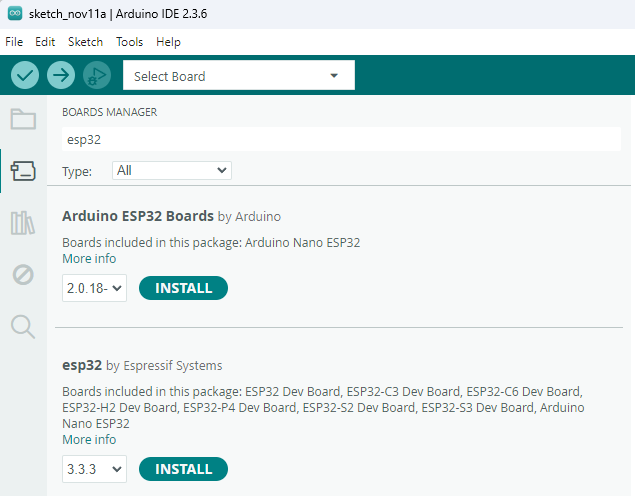The width and height of the screenshot is (635, 496).
Task: Open the Debug sidebar panel icon
Action: click(22, 274)
